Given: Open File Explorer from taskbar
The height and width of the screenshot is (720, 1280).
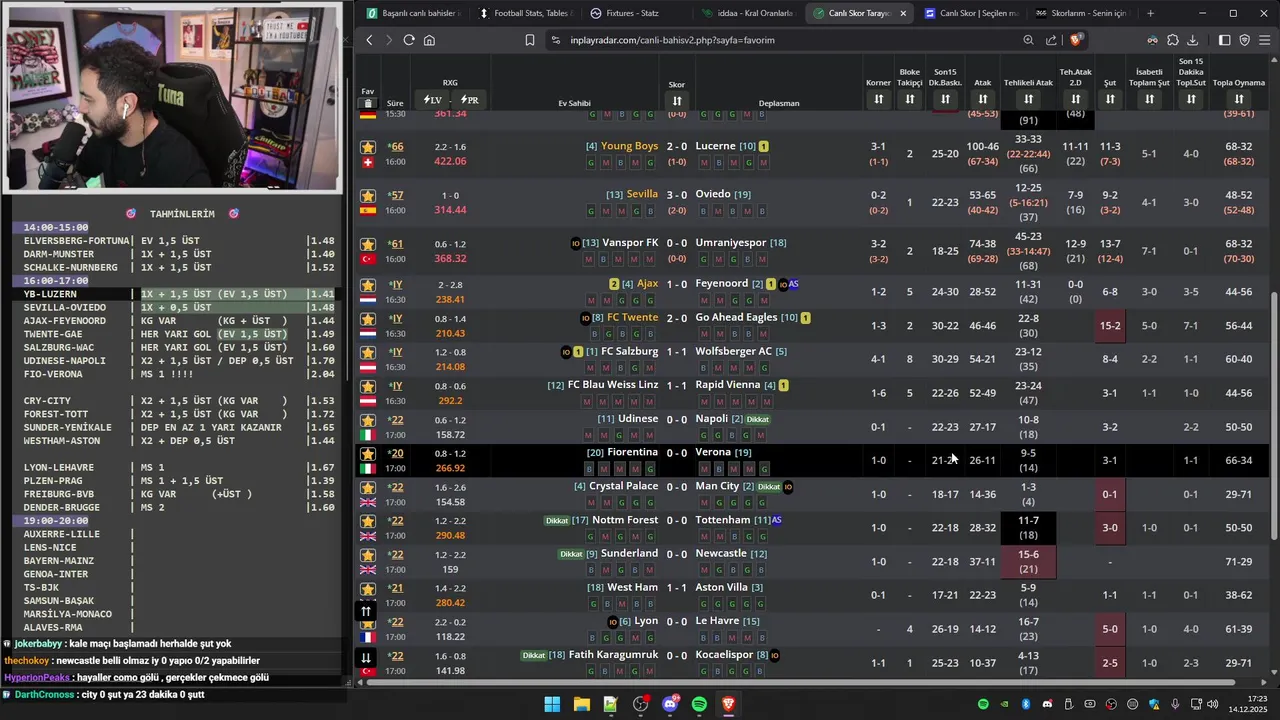Looking at the screenshot, I should coord(581,704).
